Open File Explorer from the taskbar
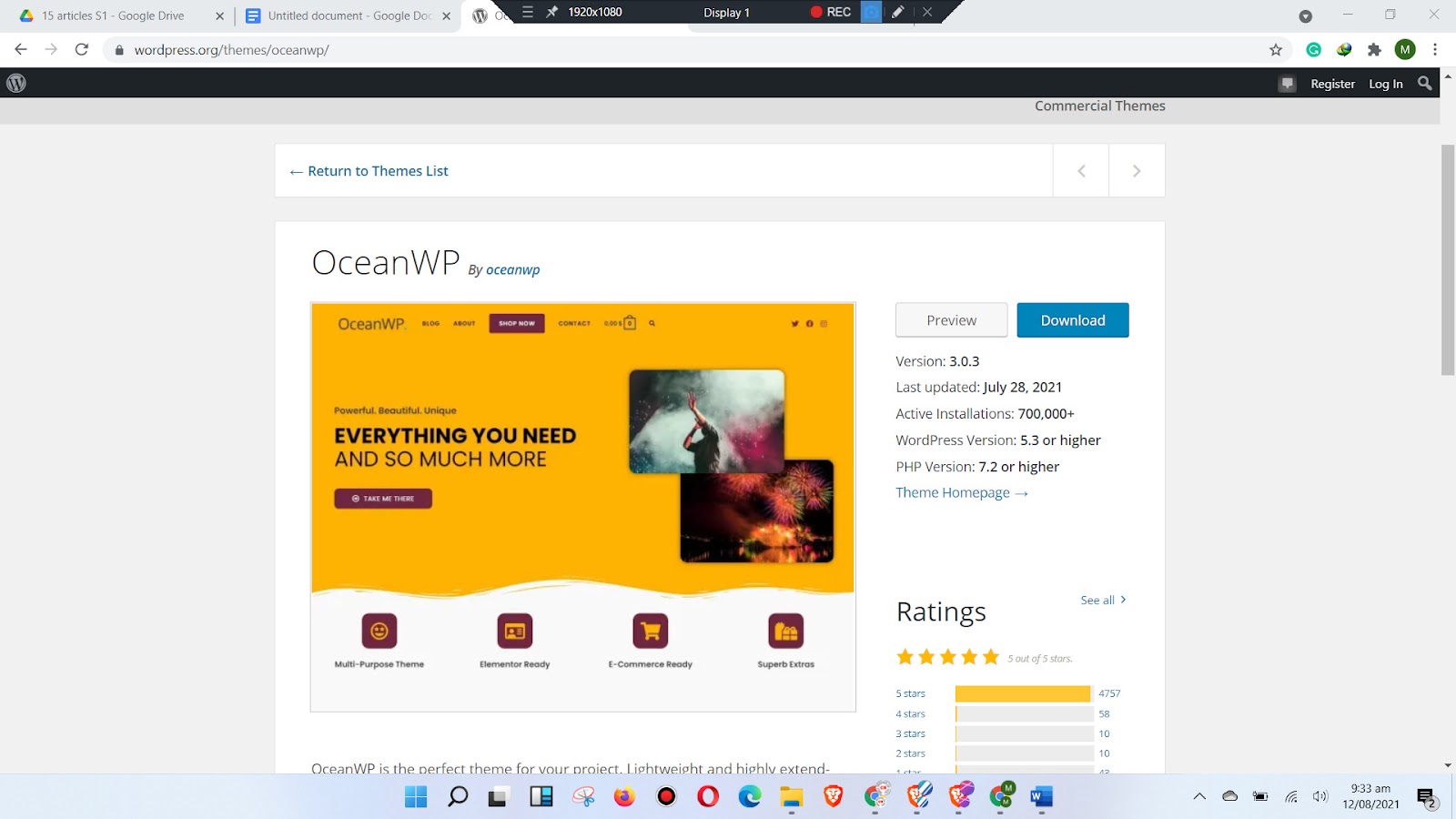1456x819 pixels. tap(792, 796)
